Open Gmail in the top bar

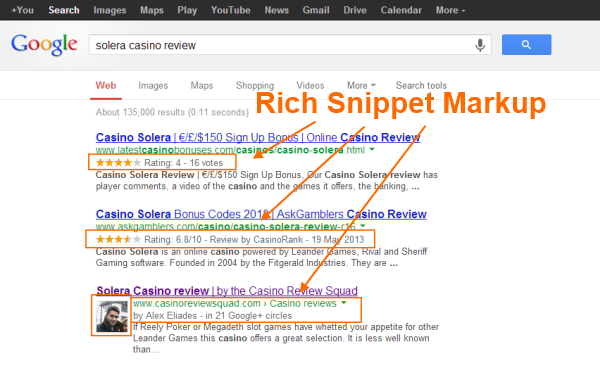pyautogui.click(x=316, y=10)
